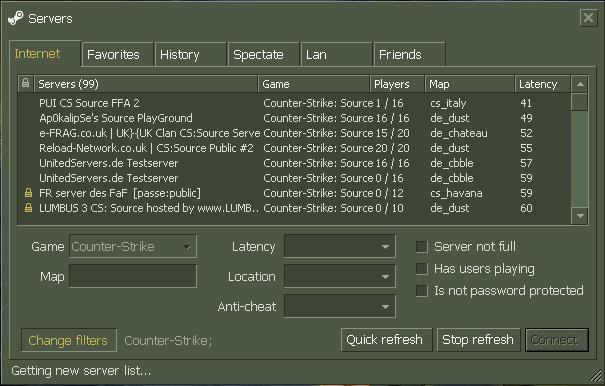Click the lock icon beside FR server des FaF

(x=28, y=193)
